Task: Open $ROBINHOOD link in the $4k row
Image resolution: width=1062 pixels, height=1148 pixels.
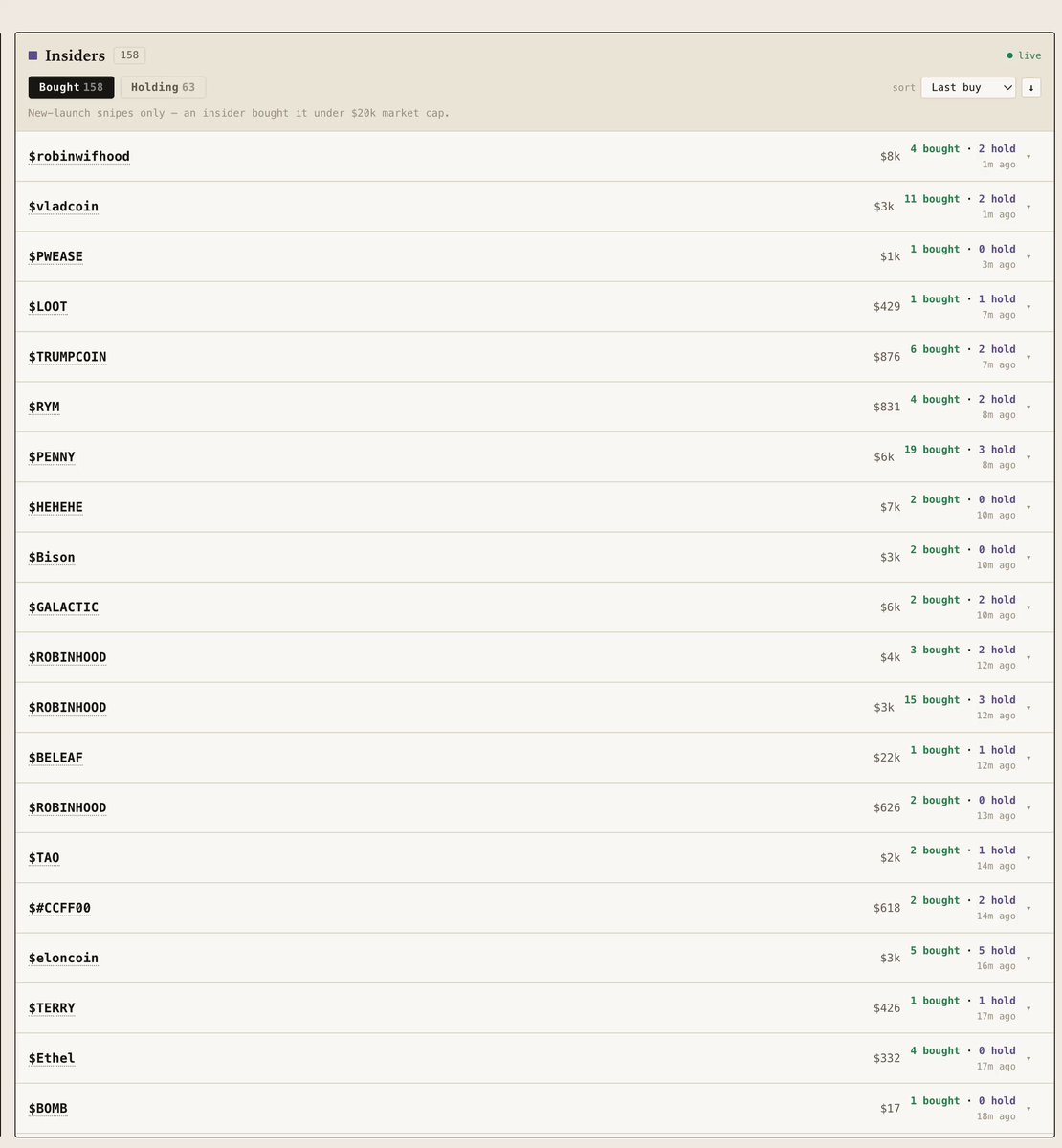Action: pyautogui.click(x=68, y=657)
